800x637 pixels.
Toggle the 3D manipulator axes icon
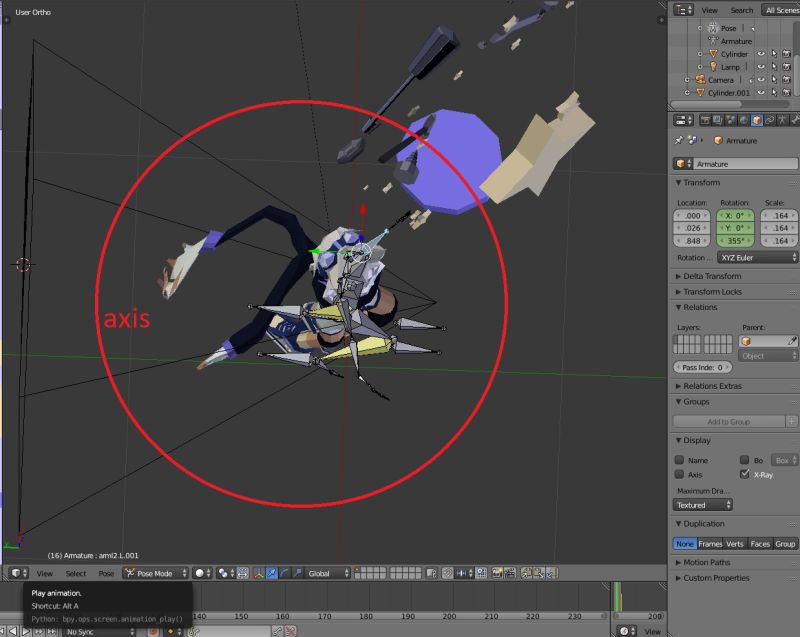click(x=259, y=573)
